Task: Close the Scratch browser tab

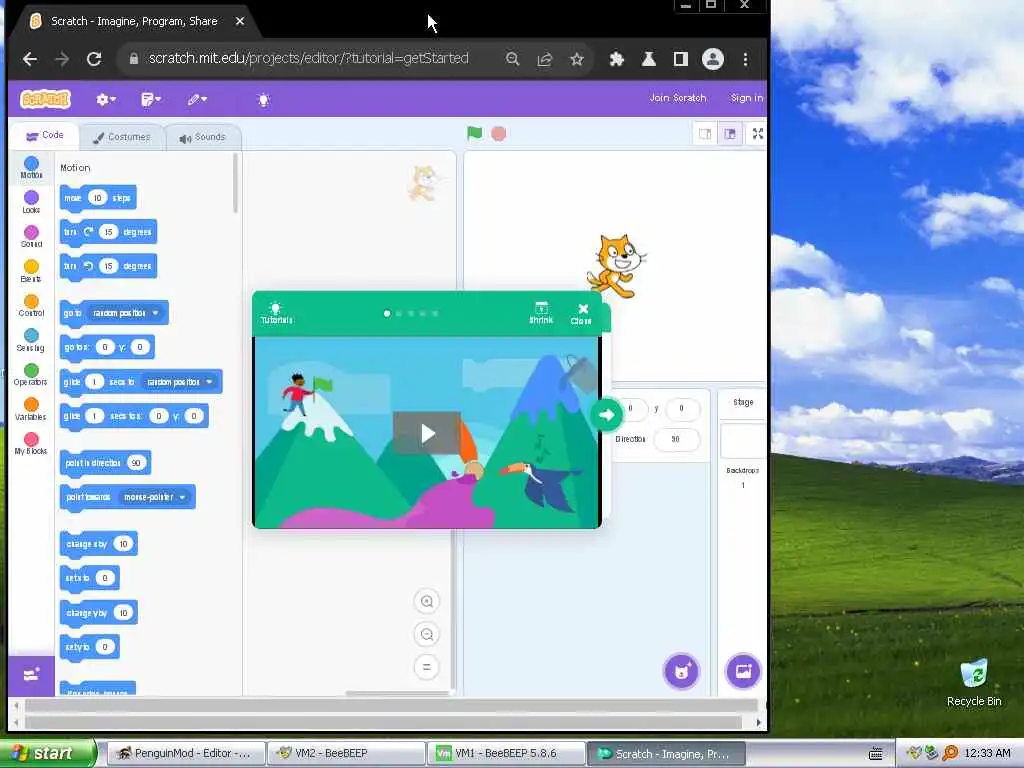Action: coord(240,21)
